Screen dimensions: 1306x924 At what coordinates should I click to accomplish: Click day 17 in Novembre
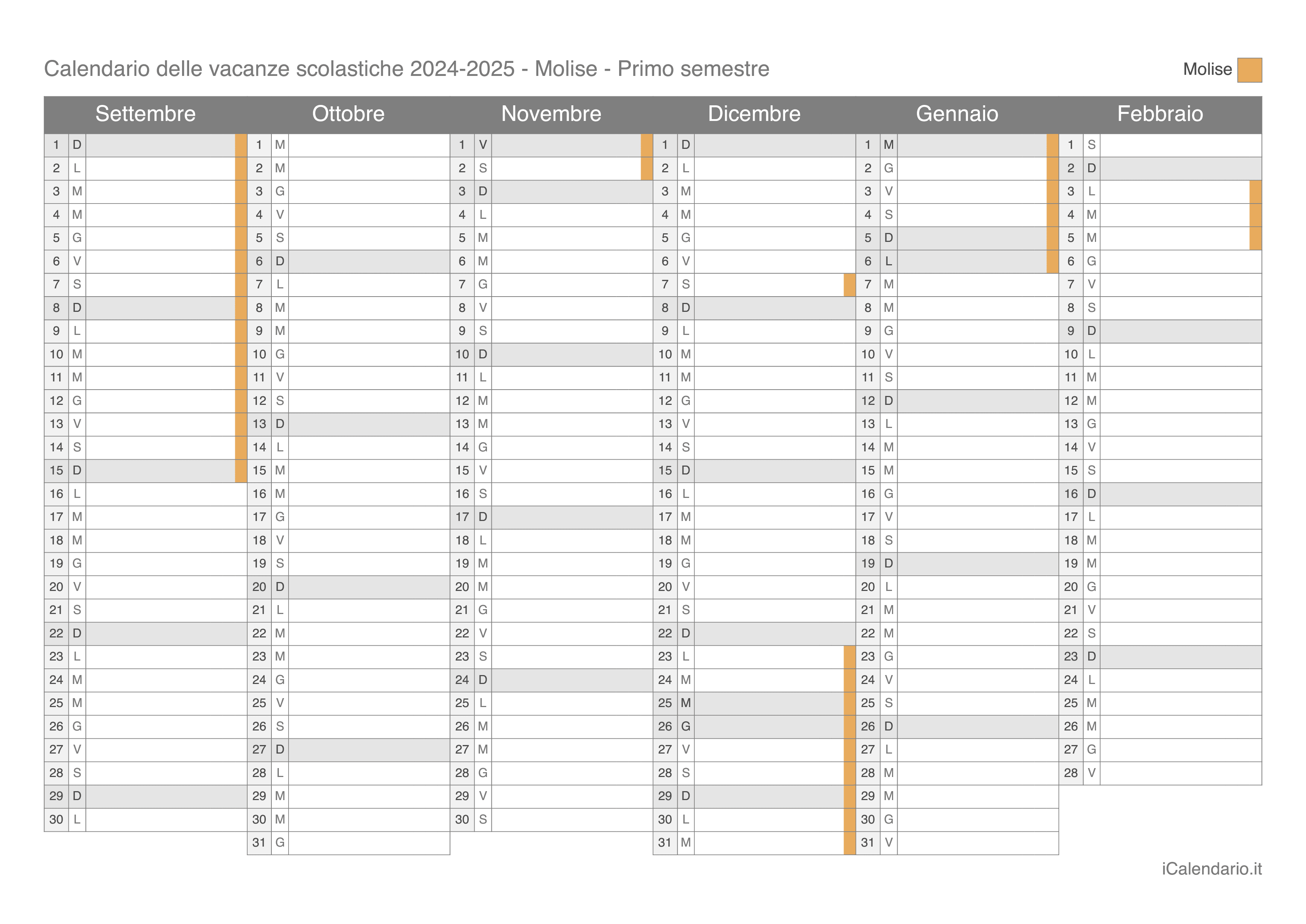point(462,517)
